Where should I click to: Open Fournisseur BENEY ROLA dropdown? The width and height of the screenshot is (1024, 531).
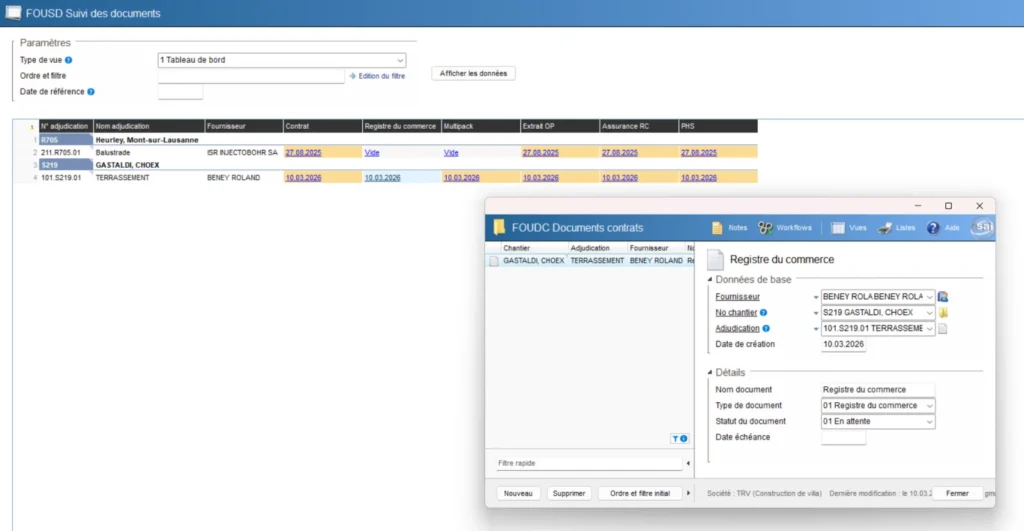point(929,297)
